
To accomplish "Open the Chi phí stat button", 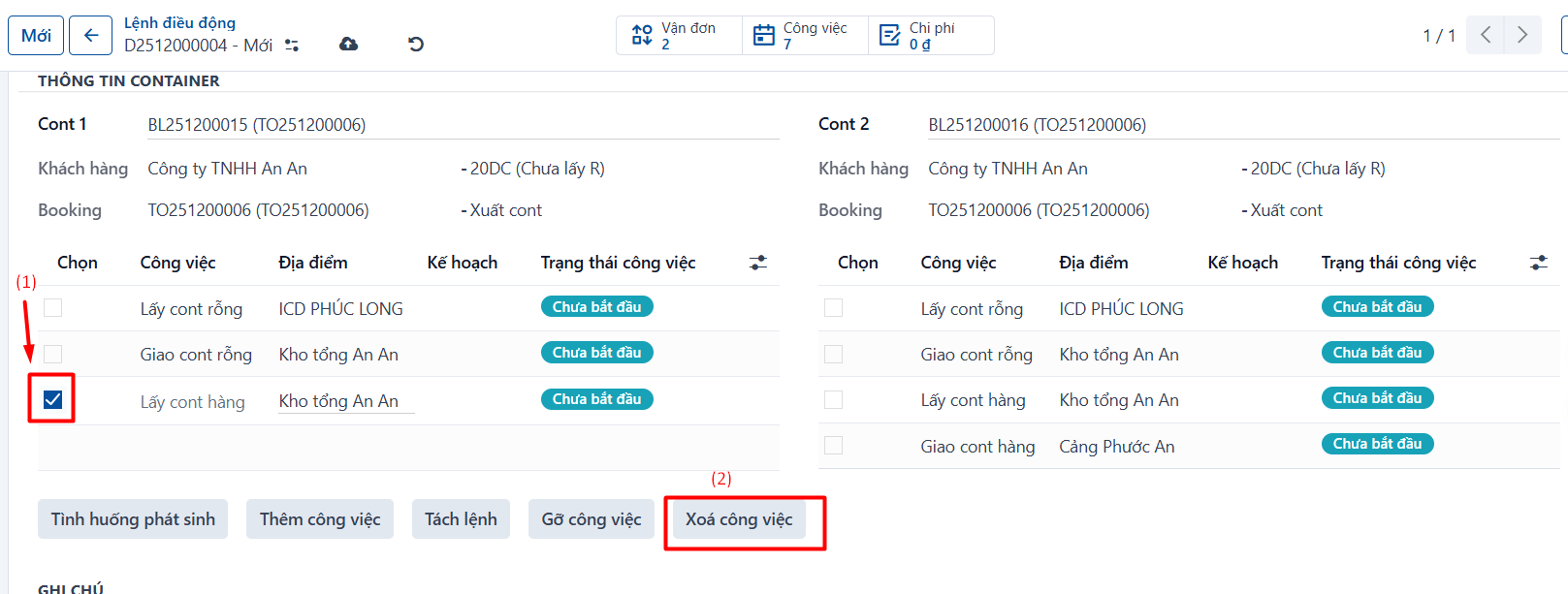I will point(931,36).
